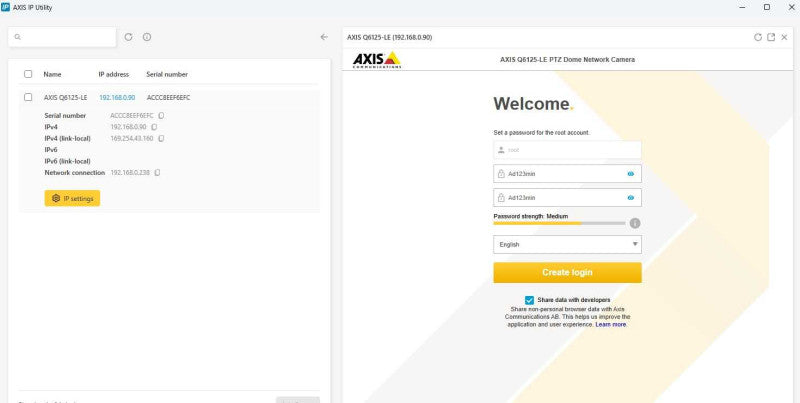The image size is (800, 403).
Task: Show password in first password field
Action: [631, 174]
